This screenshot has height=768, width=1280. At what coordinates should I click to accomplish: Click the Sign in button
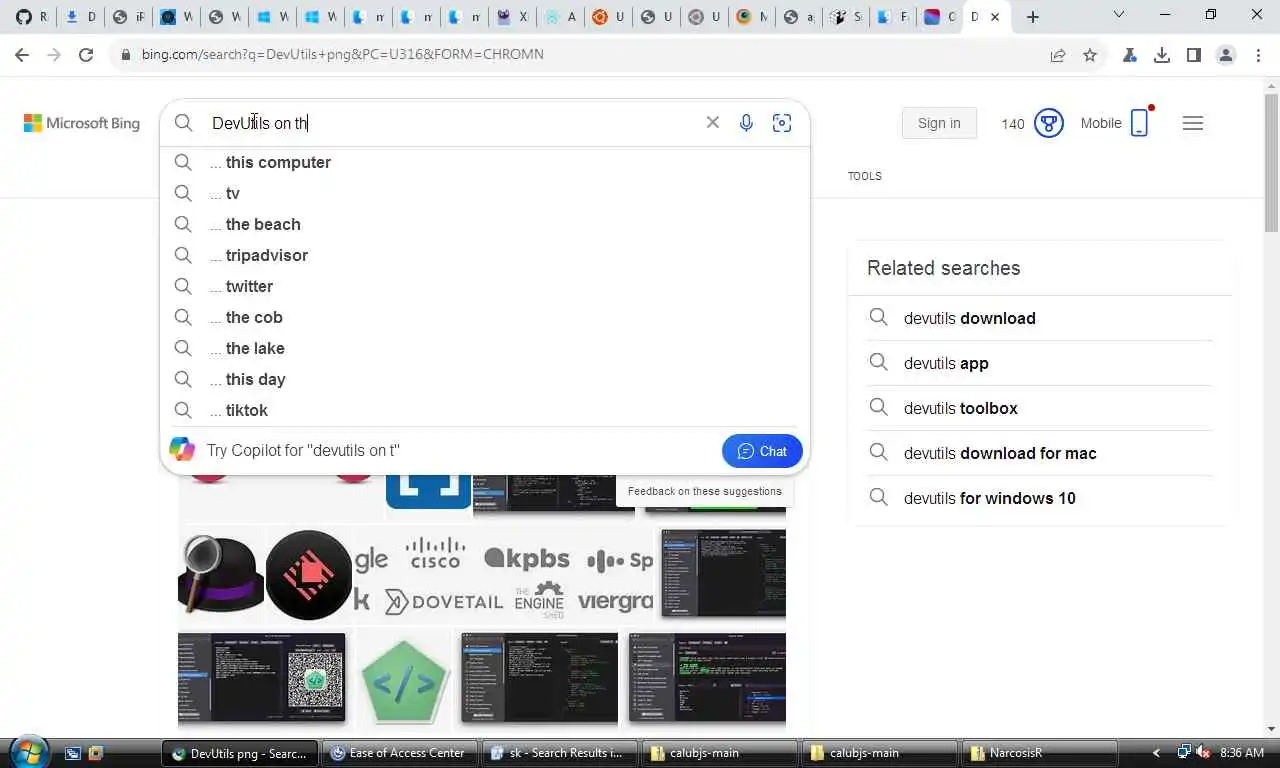(x=939, y=123)
